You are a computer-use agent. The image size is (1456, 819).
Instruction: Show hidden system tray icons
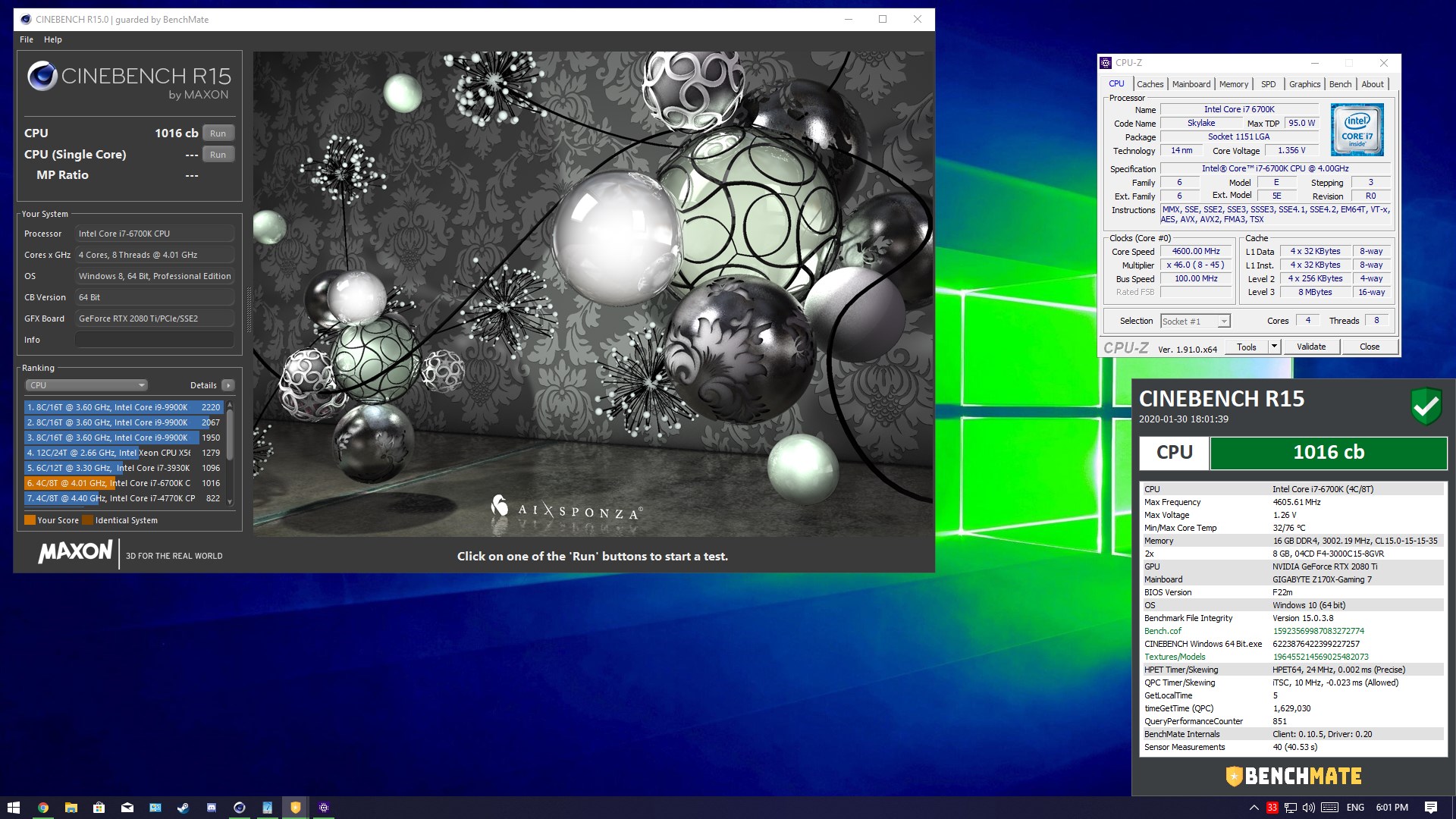[x=1254, y=808]
